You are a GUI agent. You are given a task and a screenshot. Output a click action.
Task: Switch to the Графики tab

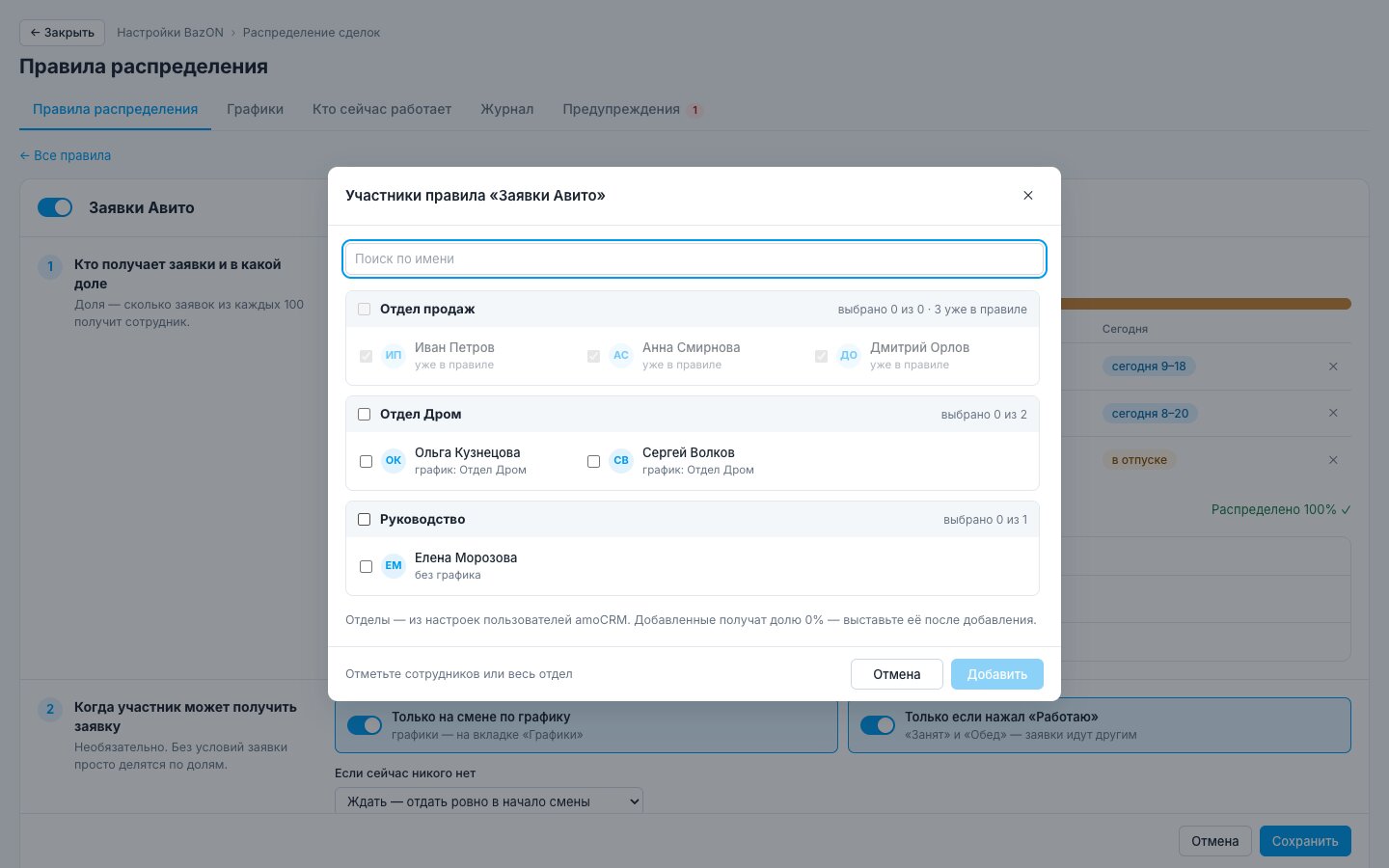[x=255, y=109]
